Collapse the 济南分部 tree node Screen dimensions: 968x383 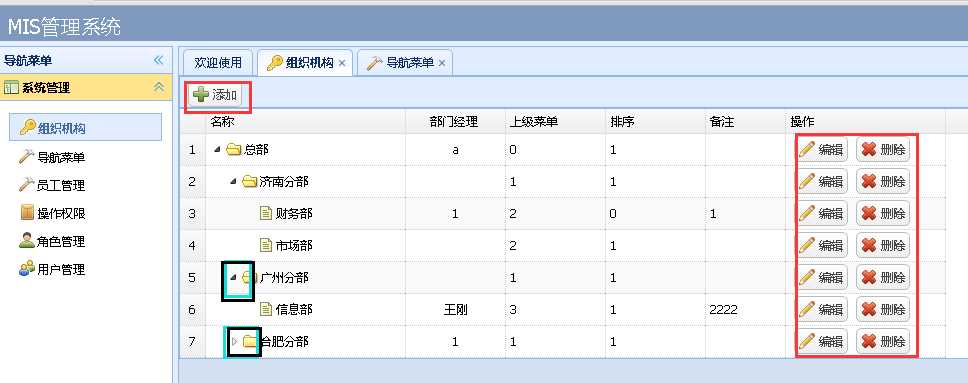[x=233, y=182]
